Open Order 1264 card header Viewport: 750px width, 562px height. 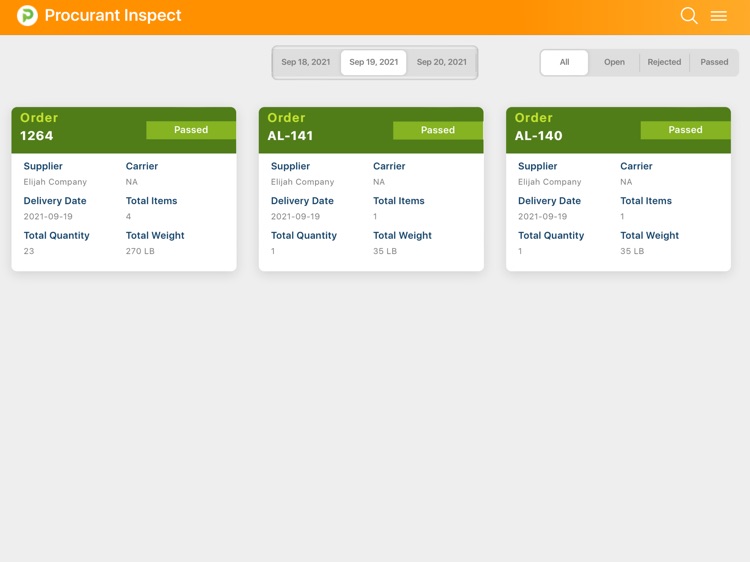pos(124,130)
